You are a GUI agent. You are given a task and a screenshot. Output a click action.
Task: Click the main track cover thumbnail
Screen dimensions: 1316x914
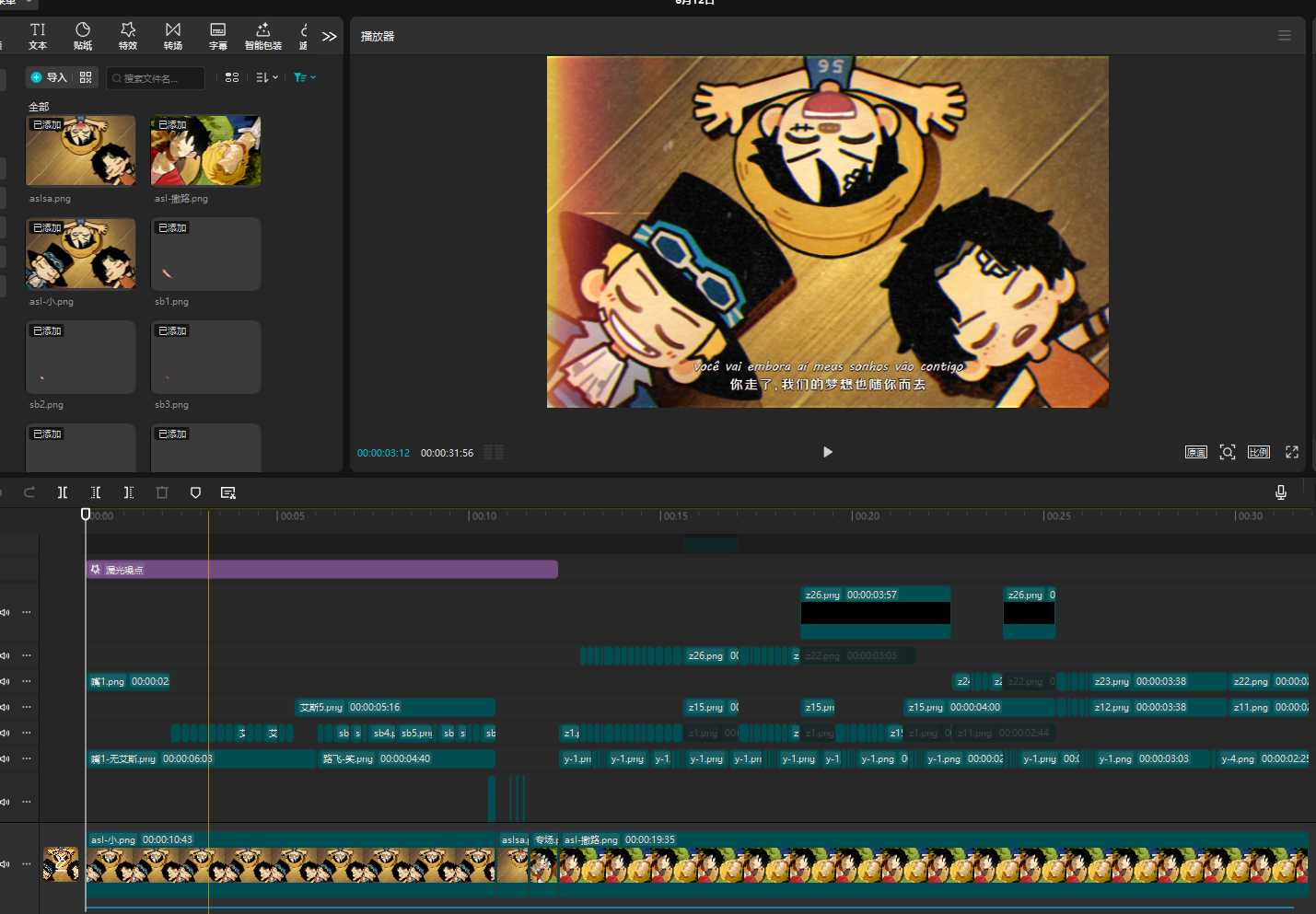[61, 864]
